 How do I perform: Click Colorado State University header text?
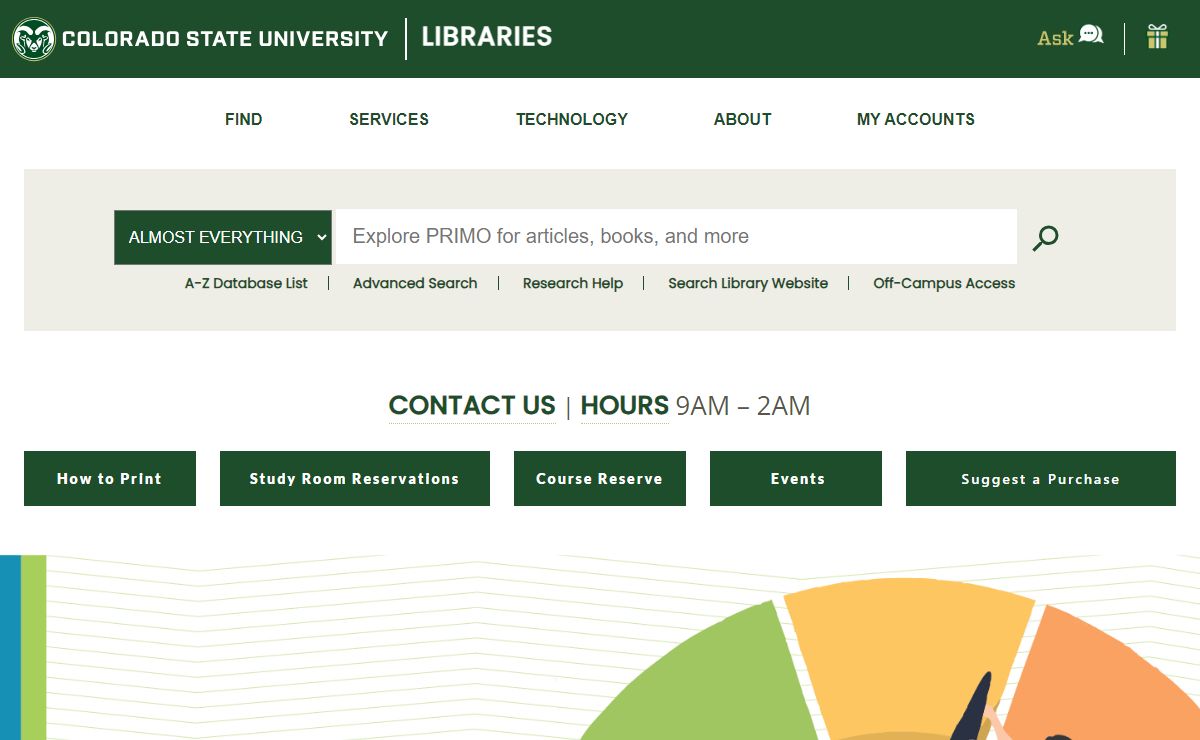pyautogui.click(x=225, y=39)
